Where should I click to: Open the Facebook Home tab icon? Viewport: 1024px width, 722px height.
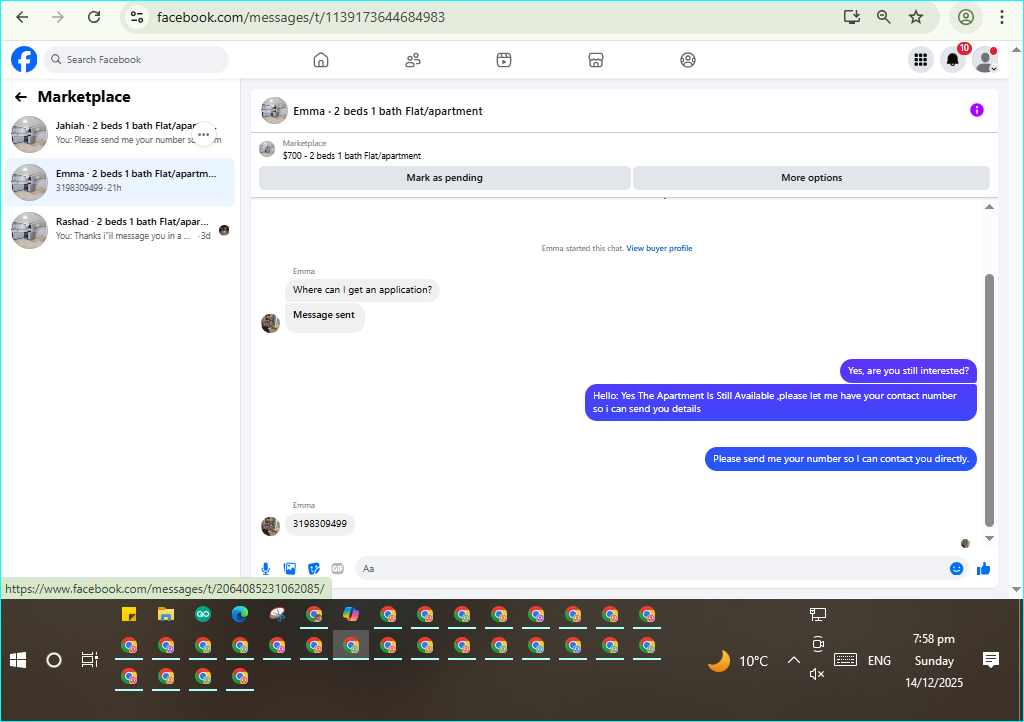tap(321, 60)
